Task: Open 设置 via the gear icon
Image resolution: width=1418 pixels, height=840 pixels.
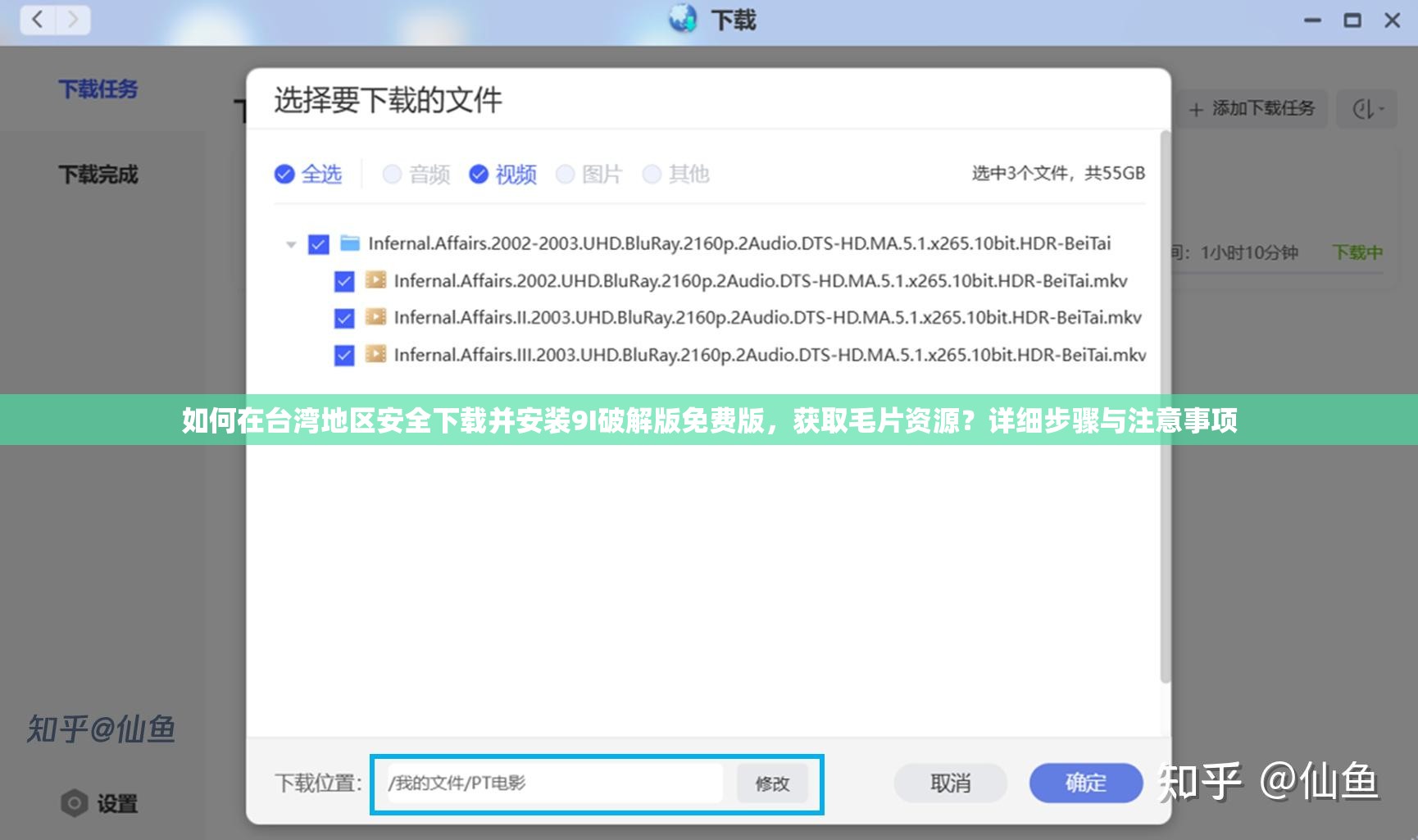Action: [75, 804]
